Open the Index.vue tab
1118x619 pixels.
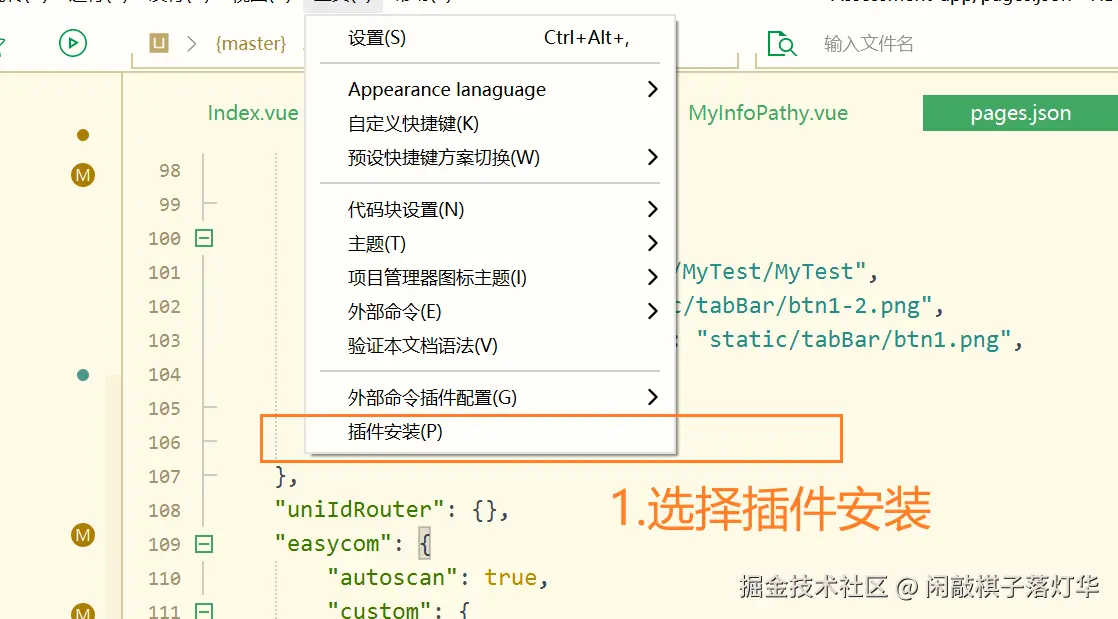point(253,113)
